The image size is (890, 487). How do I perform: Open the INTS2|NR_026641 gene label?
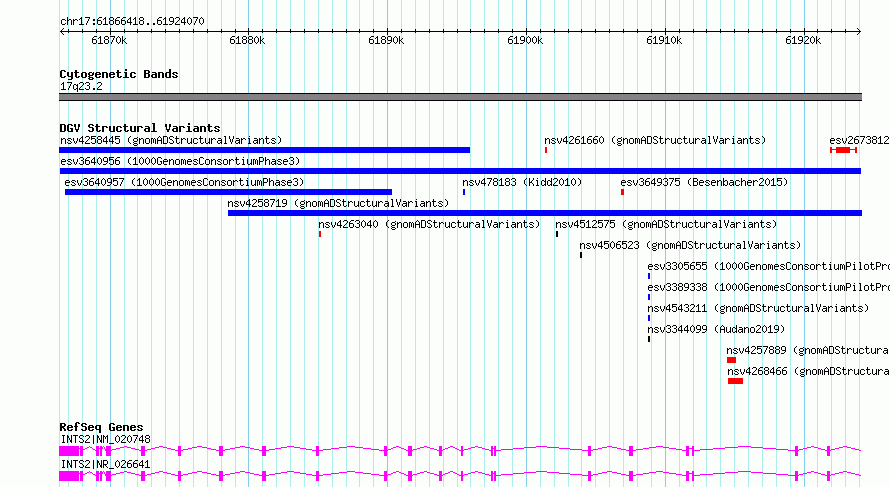(x=106, y=464)
